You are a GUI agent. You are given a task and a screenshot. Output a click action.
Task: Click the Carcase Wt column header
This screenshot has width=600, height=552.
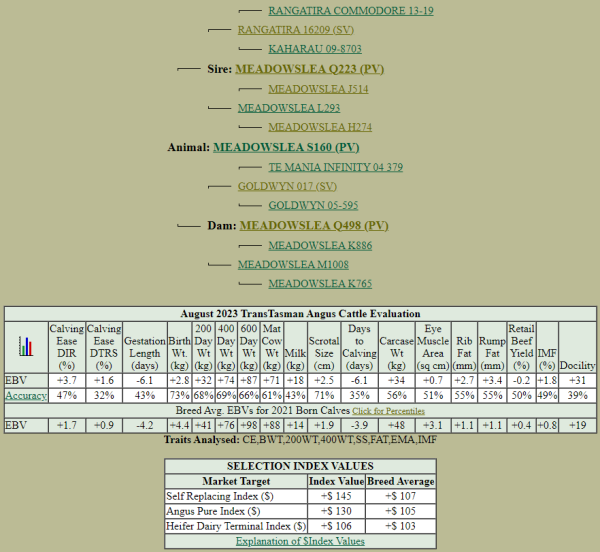click(396, 347)
